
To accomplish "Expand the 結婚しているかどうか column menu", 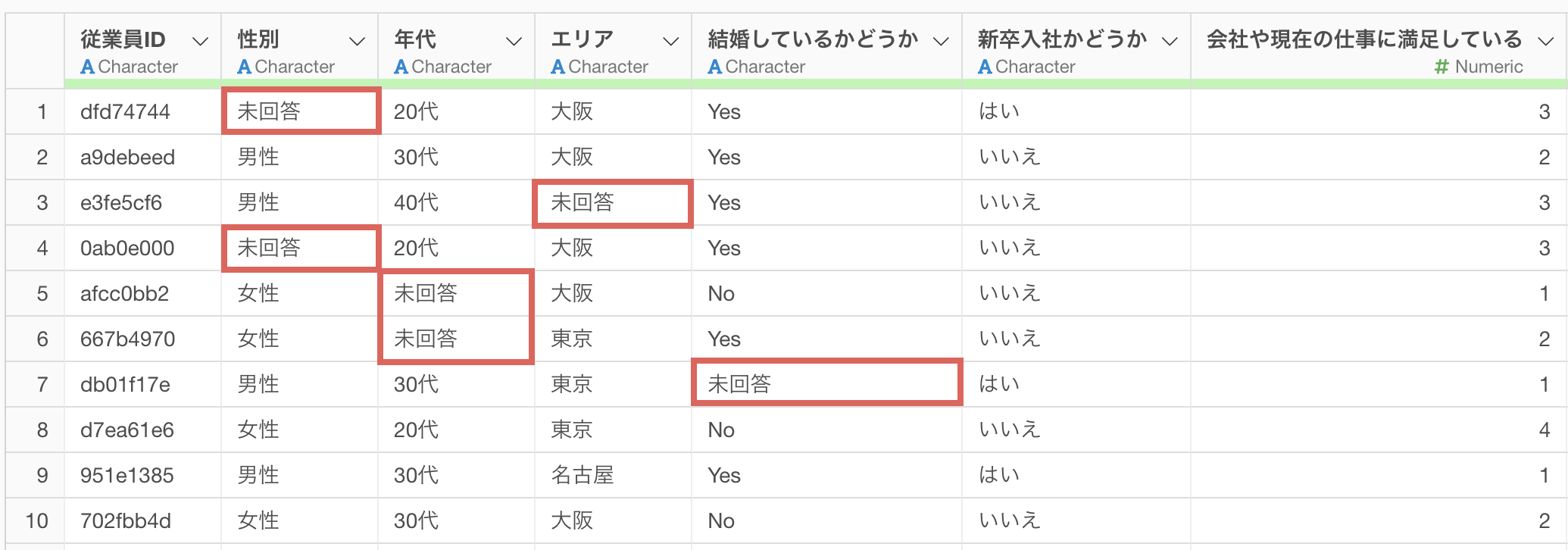I will (941, 41).
